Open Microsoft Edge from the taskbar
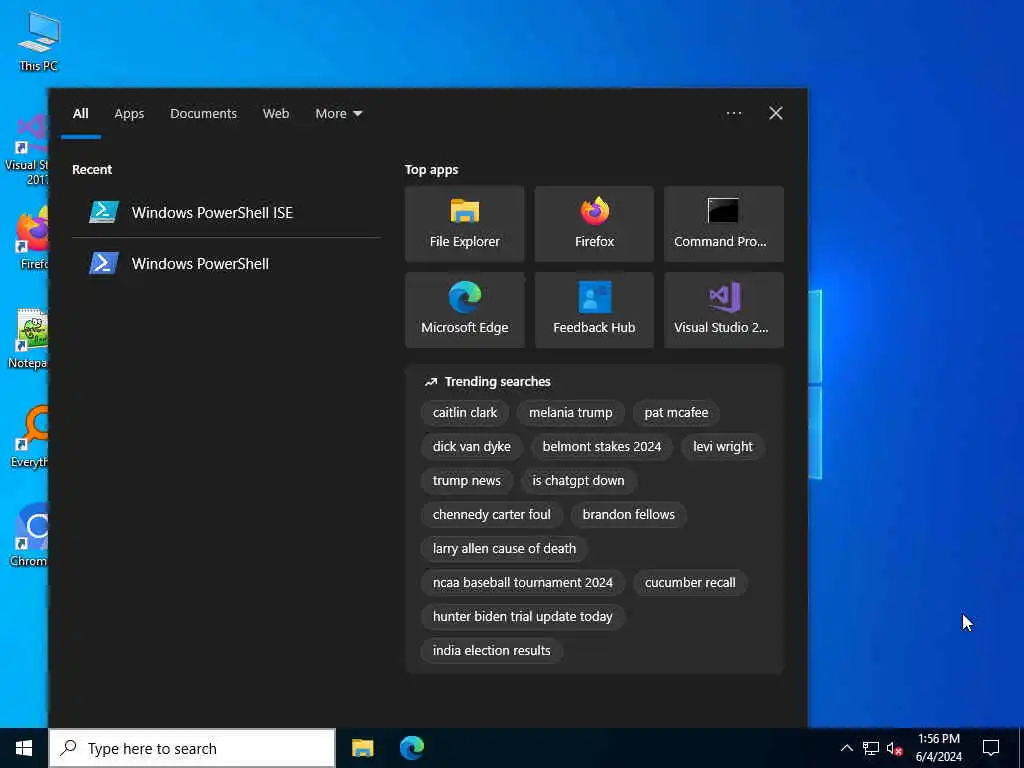This screenshot has width=1024, height=768. [x=411, y=748]
